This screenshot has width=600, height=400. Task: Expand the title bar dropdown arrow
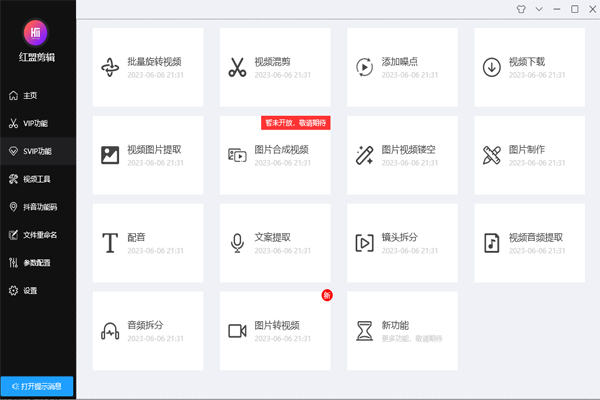[x=539, y=8]
